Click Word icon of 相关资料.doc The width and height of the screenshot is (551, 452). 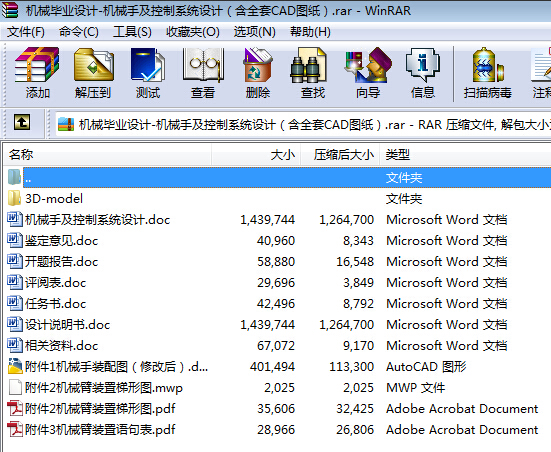[14, 345]
